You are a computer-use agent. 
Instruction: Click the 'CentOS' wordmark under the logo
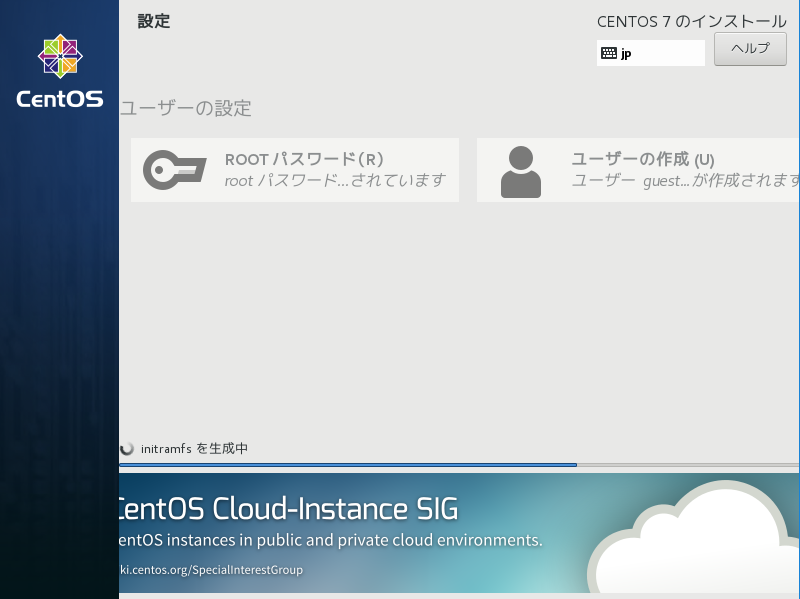coord(60,99)
